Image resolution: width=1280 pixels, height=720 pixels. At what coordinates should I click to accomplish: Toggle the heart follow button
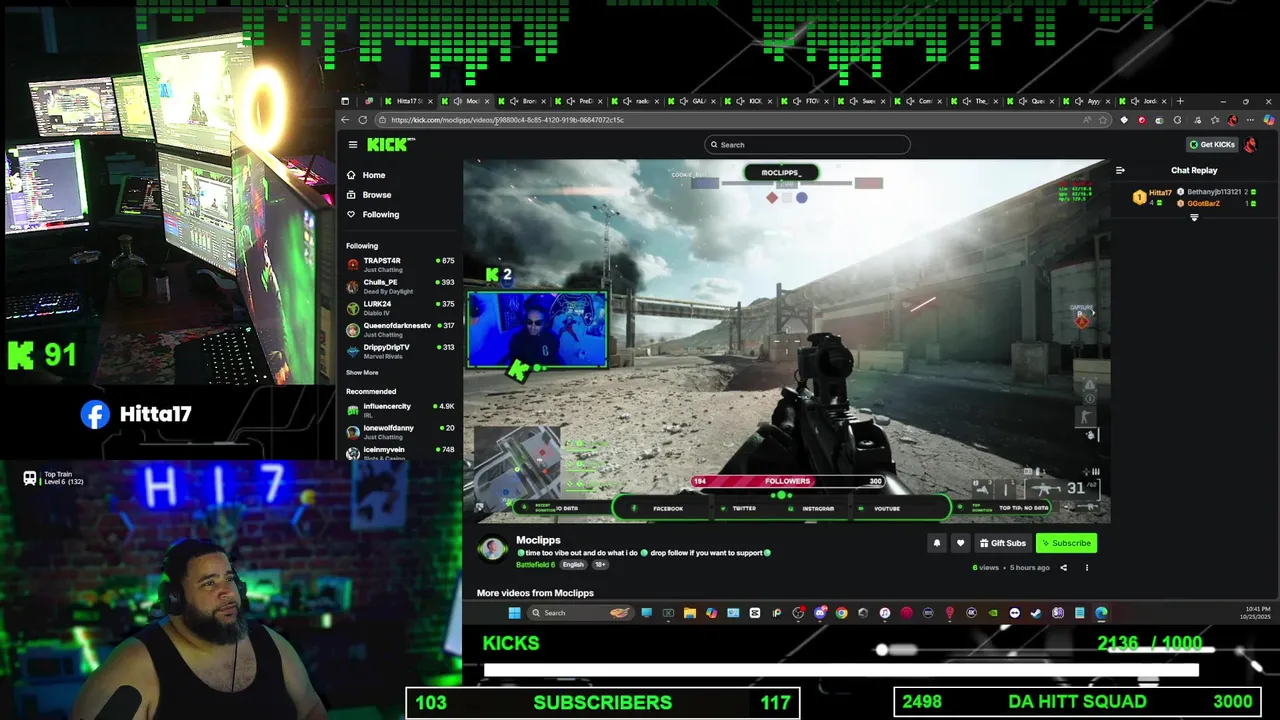pos(960,543)
